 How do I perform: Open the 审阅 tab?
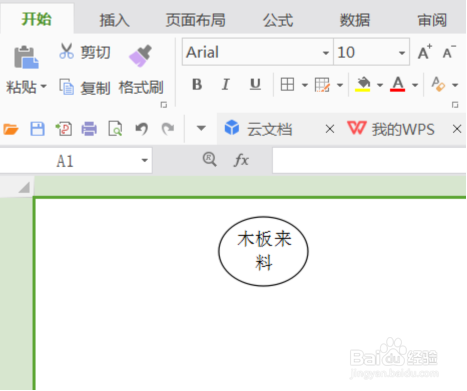click(432, 20)
